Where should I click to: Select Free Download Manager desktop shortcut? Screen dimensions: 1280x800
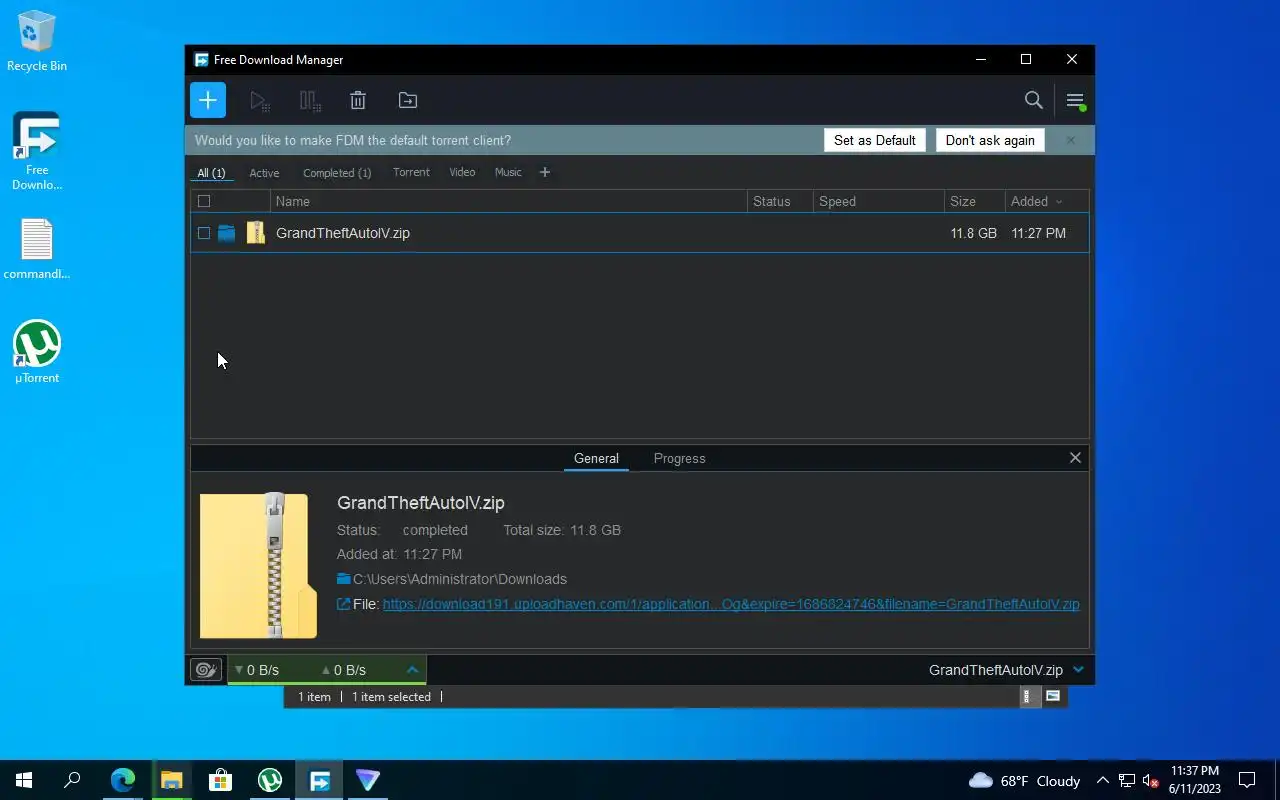[x=37, y=152]
